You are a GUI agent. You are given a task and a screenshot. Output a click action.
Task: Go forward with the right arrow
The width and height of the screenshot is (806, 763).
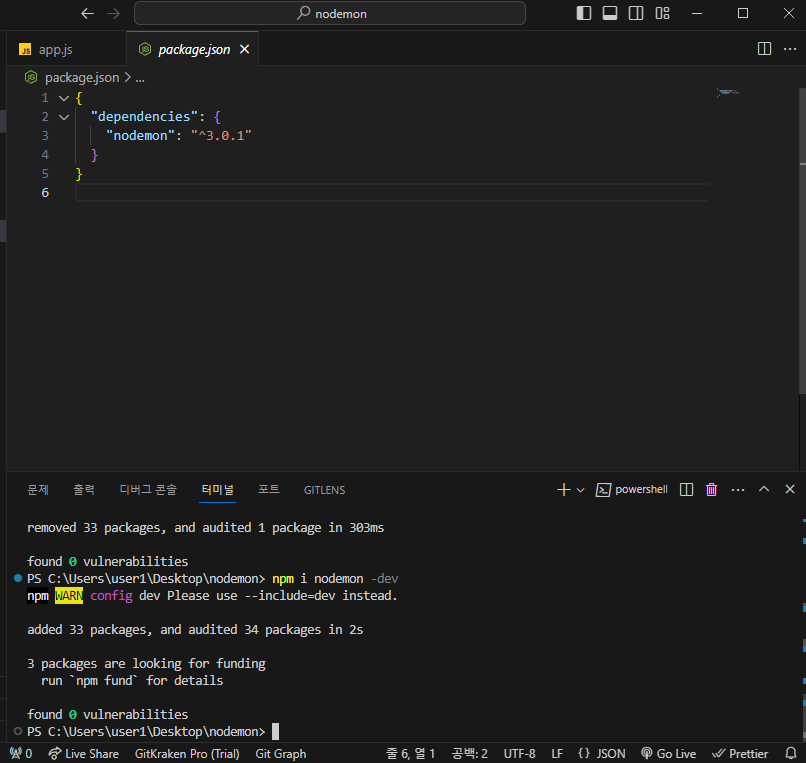113,13
